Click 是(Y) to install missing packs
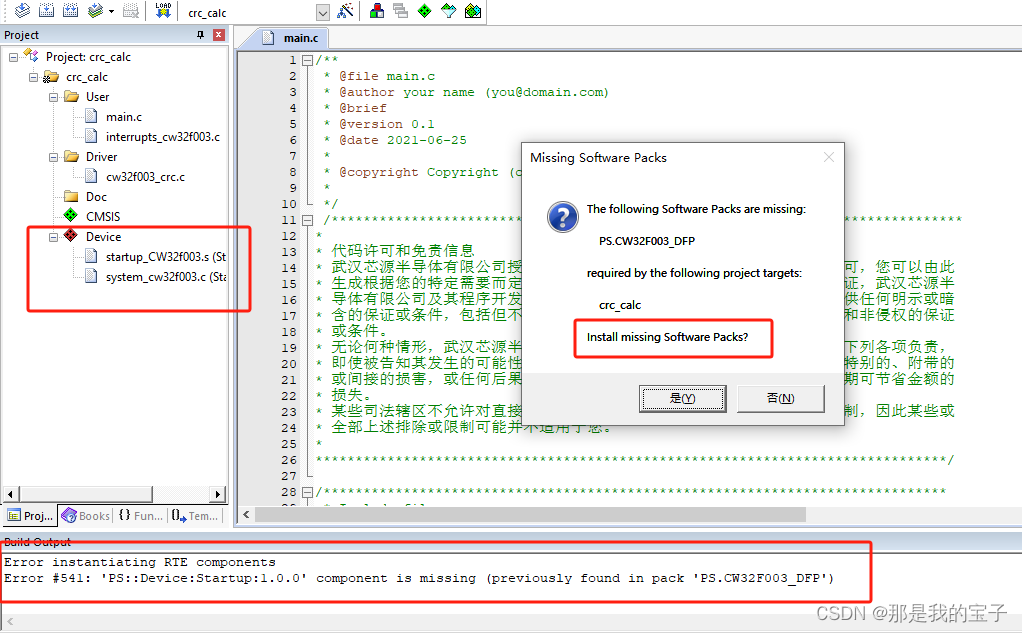 [x=682, y=398]
